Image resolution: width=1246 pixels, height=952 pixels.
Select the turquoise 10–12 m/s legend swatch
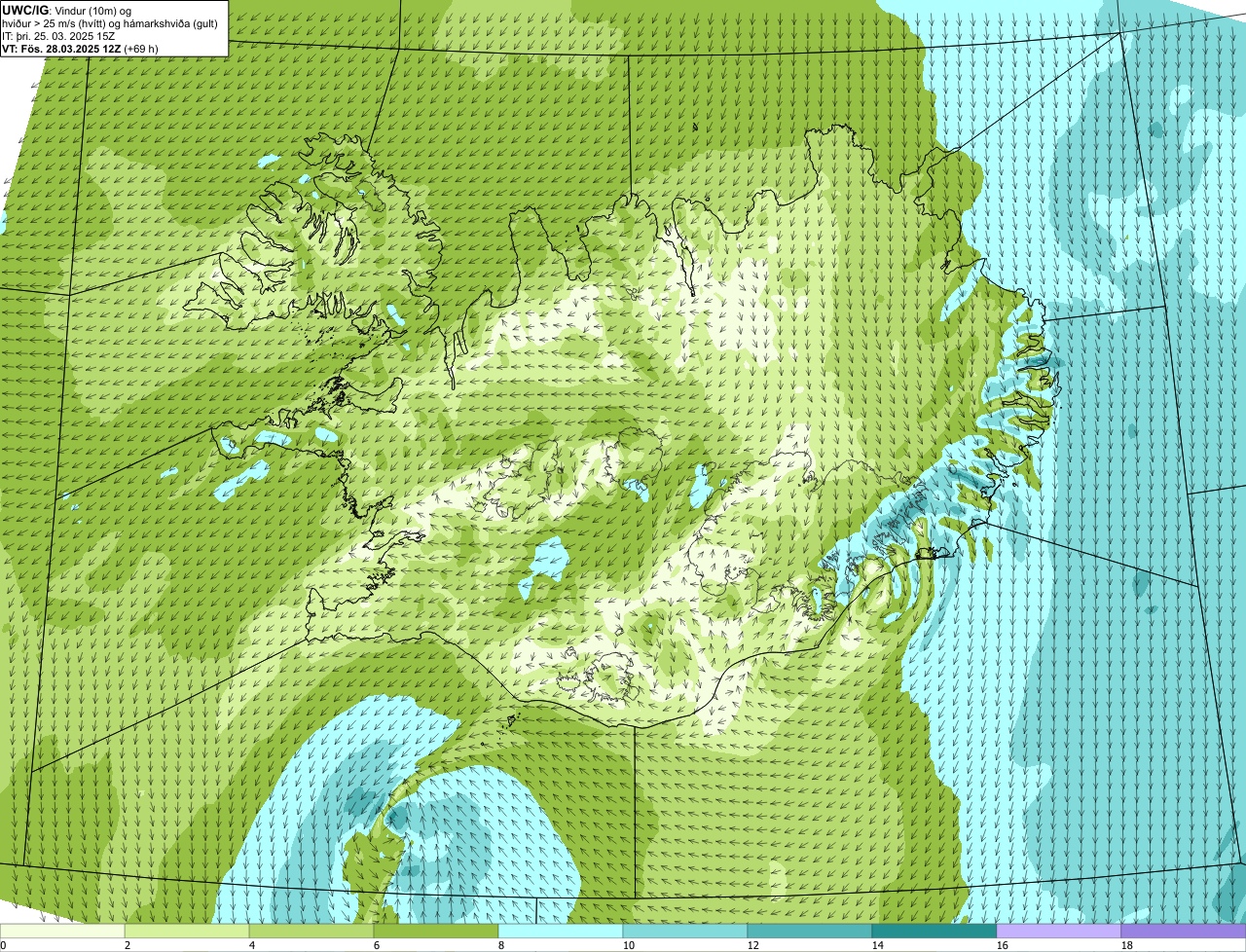coord(685,932)
